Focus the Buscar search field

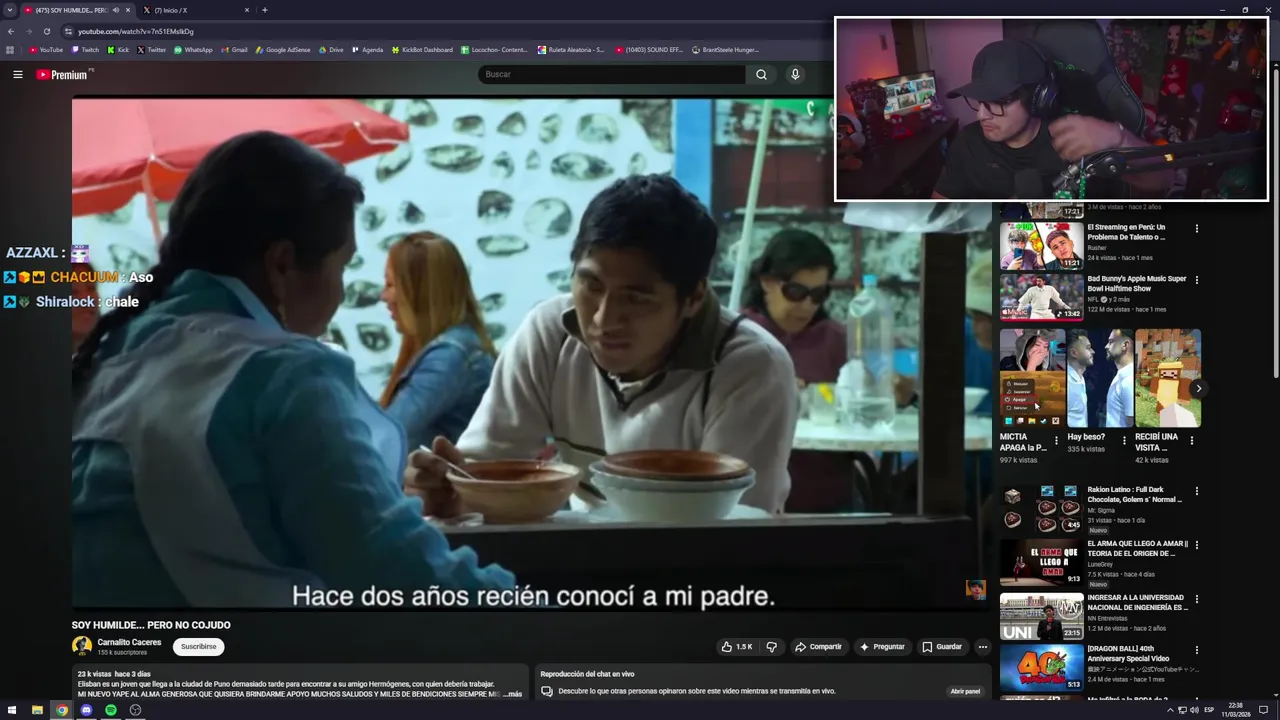click(611, 74)
